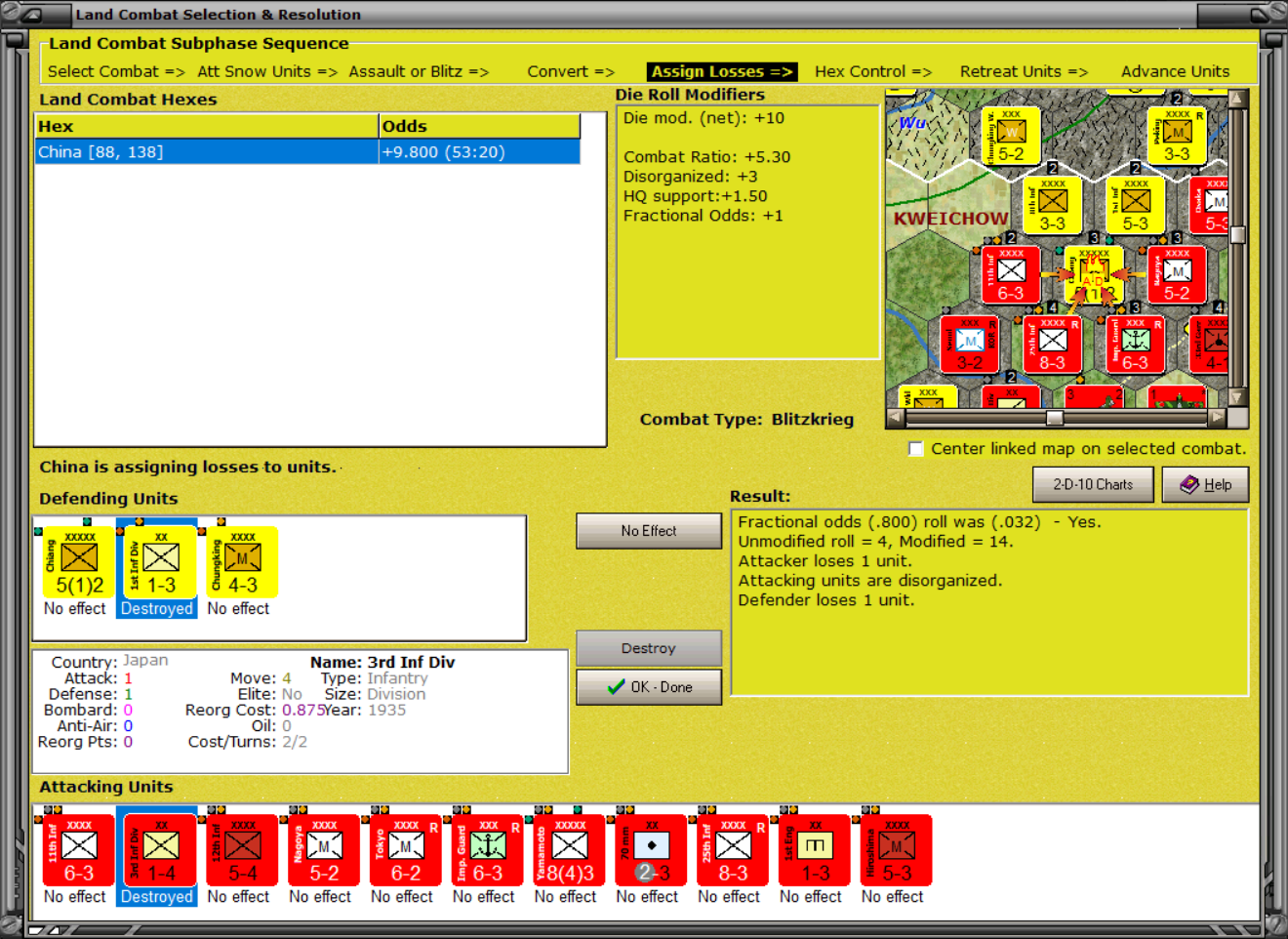
Task: Select the 3rd Inf Div 1-4 attacking unit
Action: click(160, 851)
